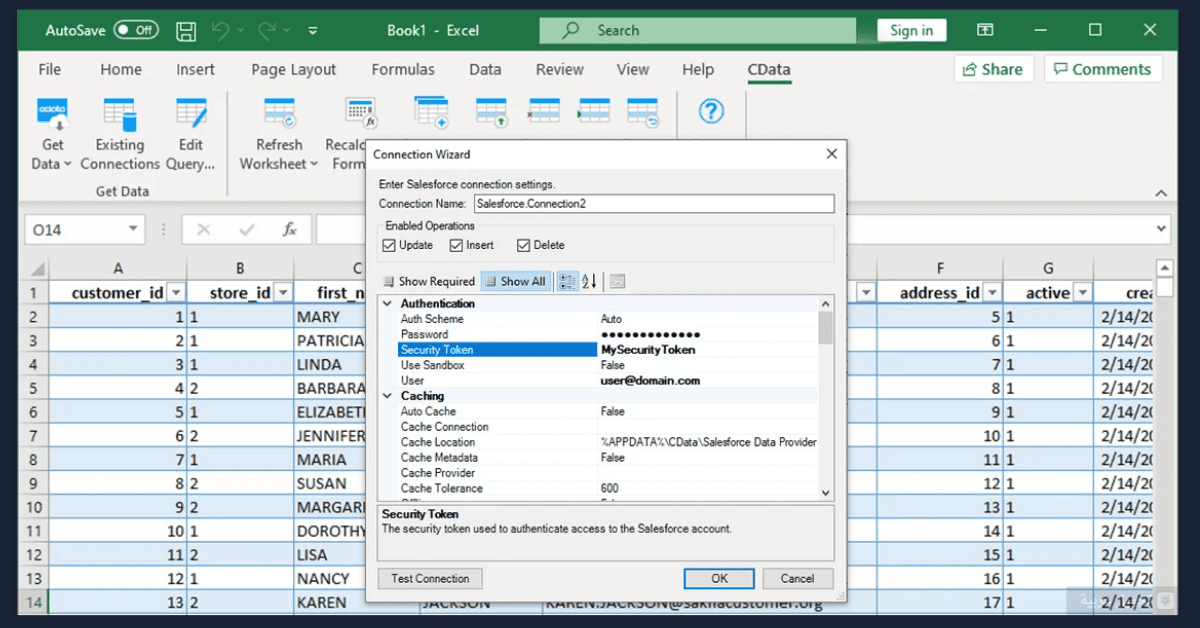The image size is (1200, 628).
Task: Open the CData help question-mark icon
Action: pyautogui.click(x=711, y=111)
